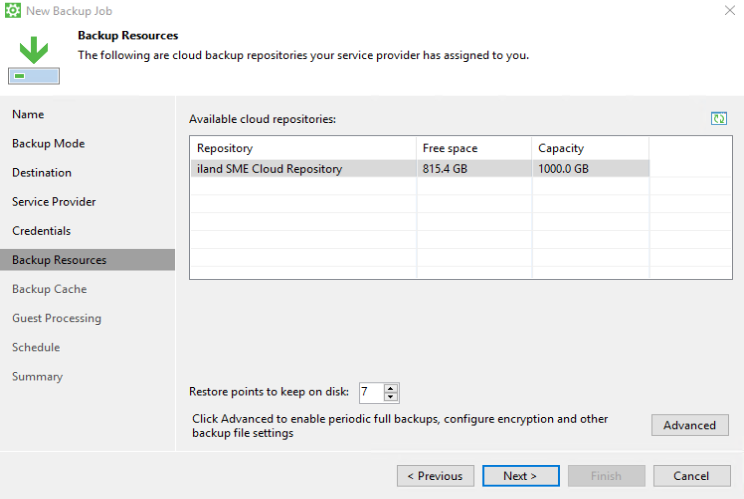The height and width of the screenshot is (499, 744).
Task: Open the Name wizard step
Action: pos(28,115)
